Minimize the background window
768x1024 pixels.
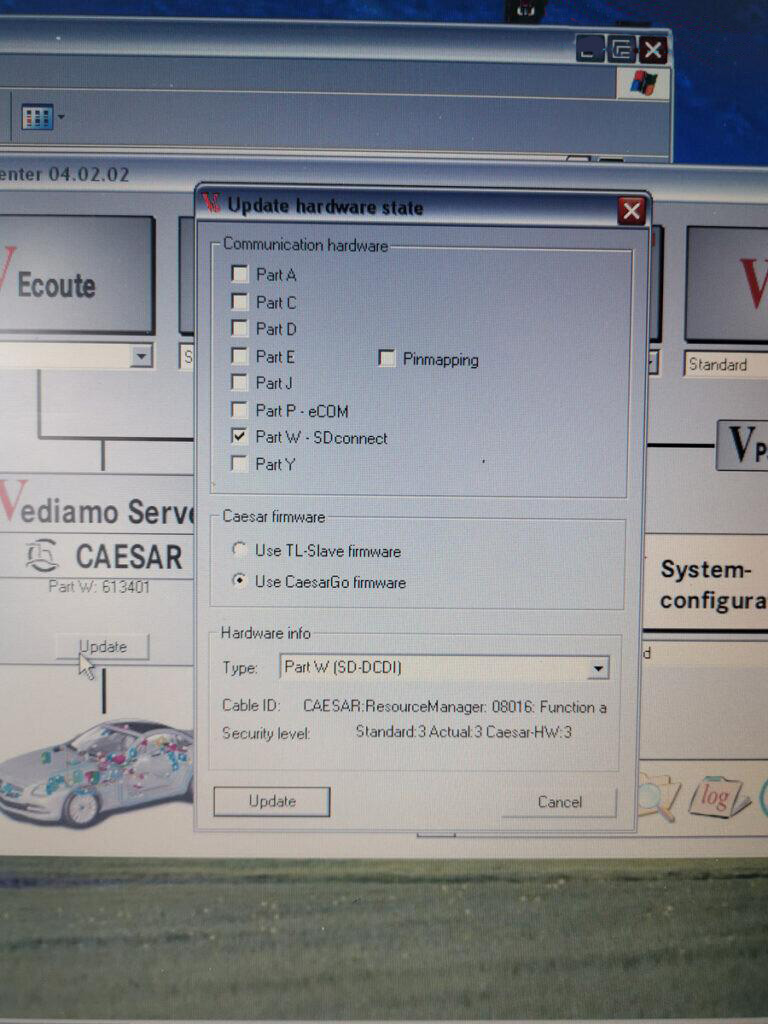coord(589,49)
